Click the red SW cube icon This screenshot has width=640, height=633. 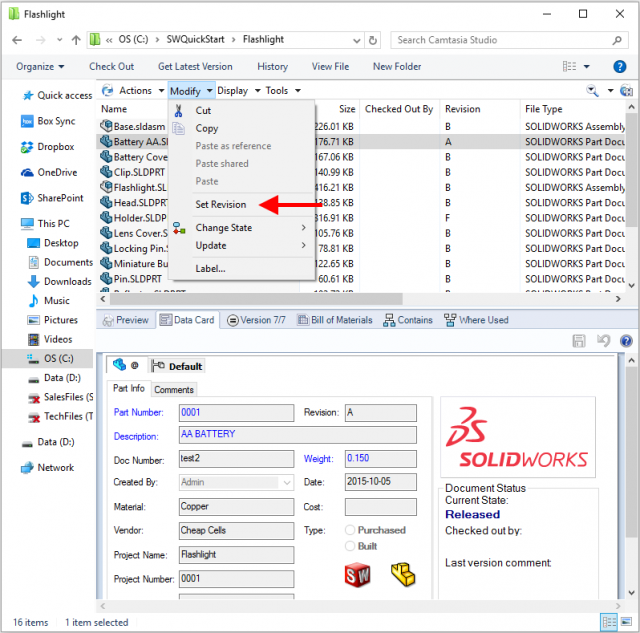[357, 575]
